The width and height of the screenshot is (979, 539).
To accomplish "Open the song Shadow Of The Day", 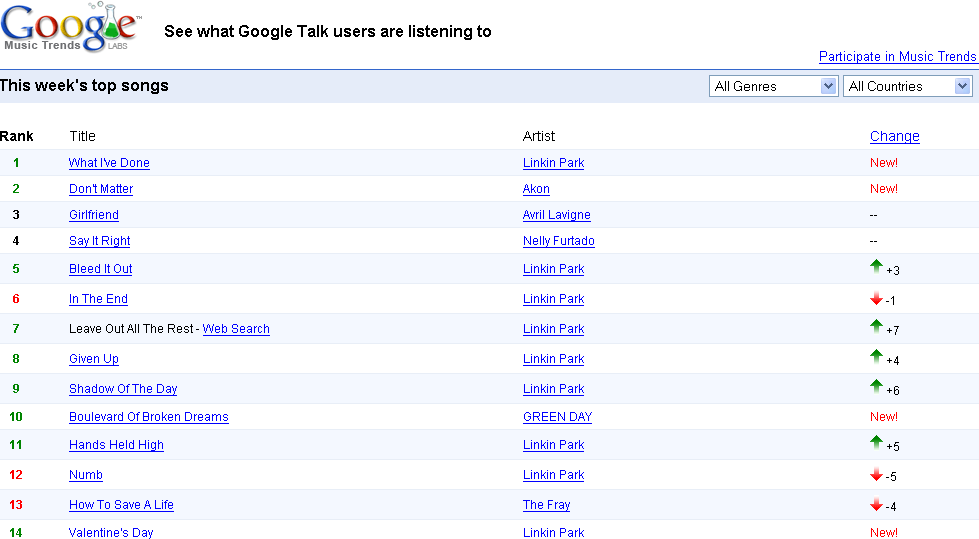I will coord(123,389).
